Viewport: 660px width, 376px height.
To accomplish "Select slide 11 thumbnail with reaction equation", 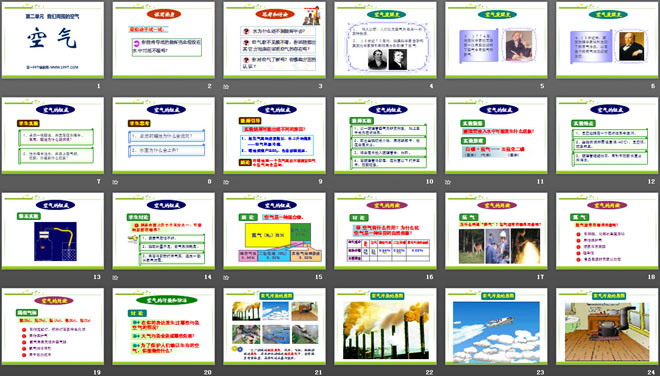I will [496, 135].
